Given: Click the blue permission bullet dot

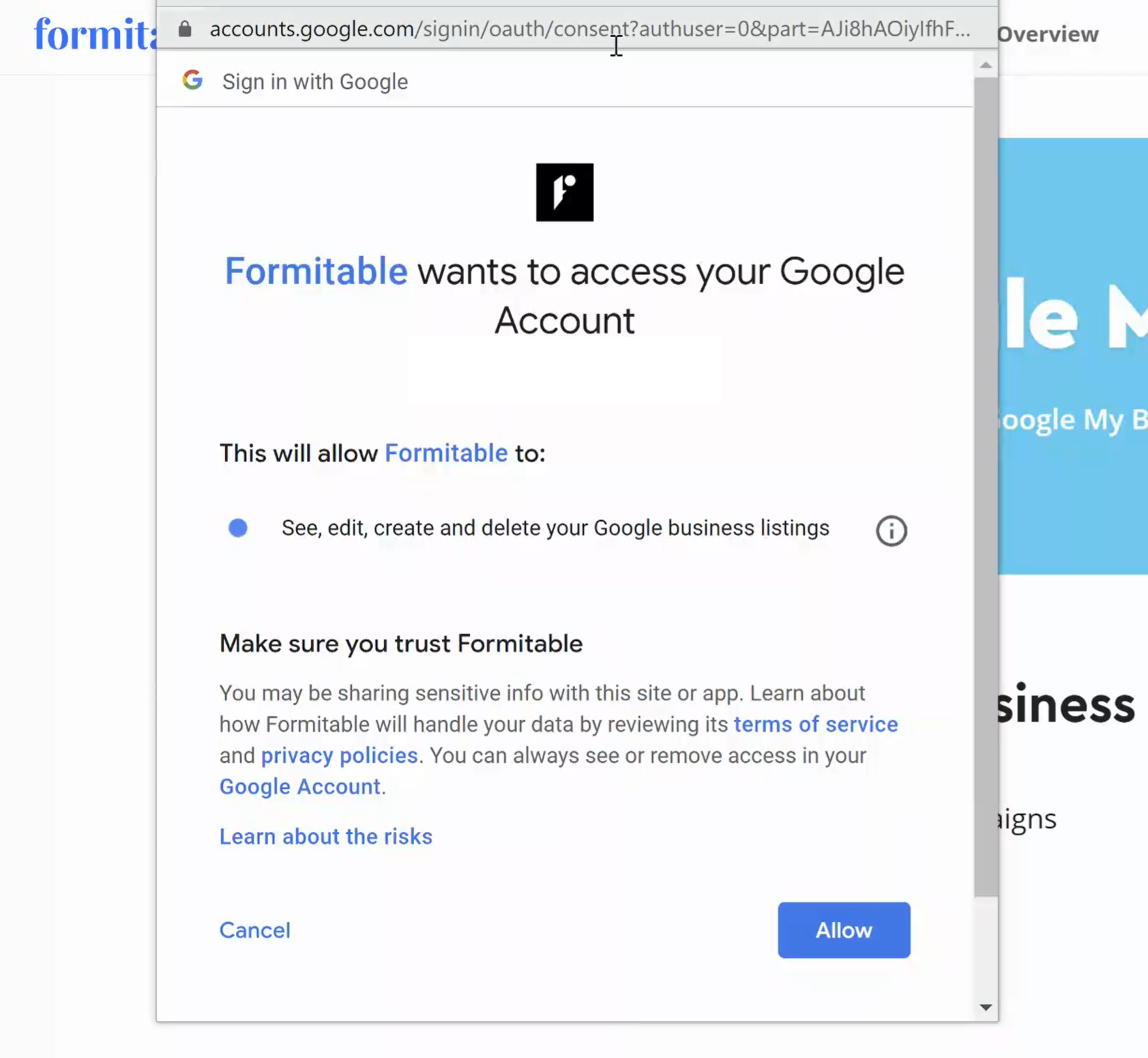Looking at the screenshot, I should [238, 528].
